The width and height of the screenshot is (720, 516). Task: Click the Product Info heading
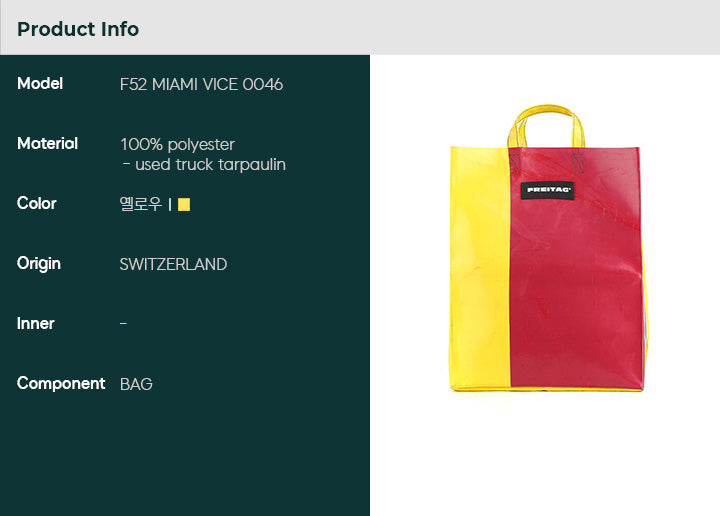coord(78,29)
